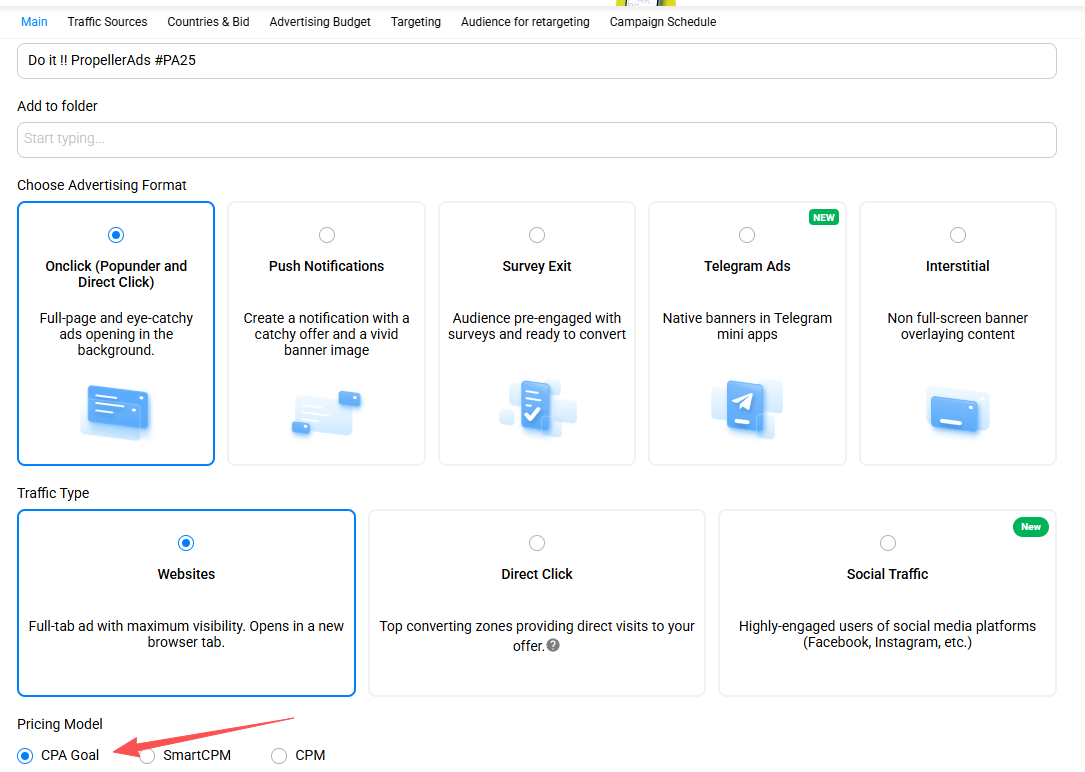Select the Interstitial radio button

click(x=958, y=235)
